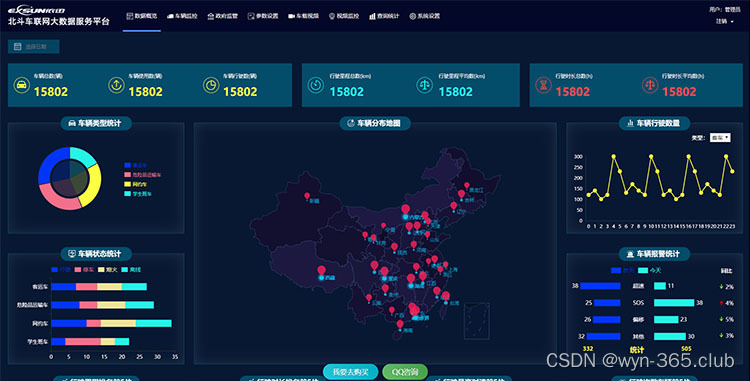Screen dimensions: 750x381
Task: Open the 参数设置 menu item
Action: click(263, 16)
